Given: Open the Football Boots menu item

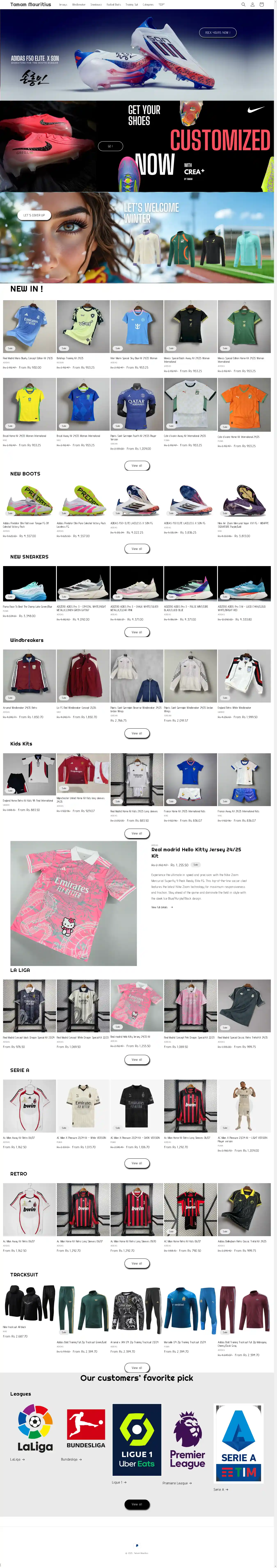Looking at the screenshot, I should pyautogui.click(x=114, y=4).
